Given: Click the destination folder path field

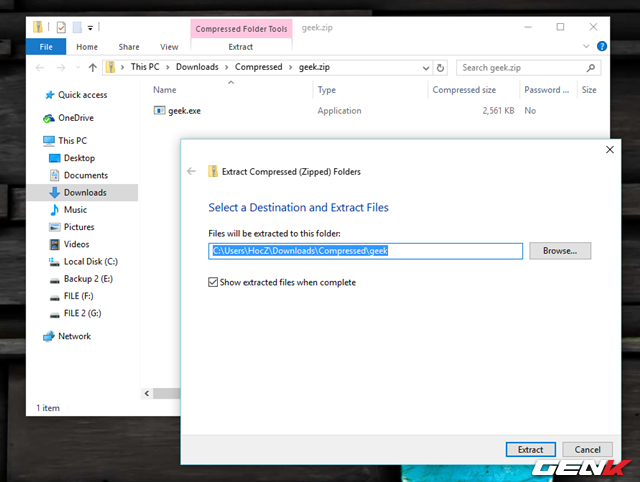Looking at the screenshot, I should point(365,251).
